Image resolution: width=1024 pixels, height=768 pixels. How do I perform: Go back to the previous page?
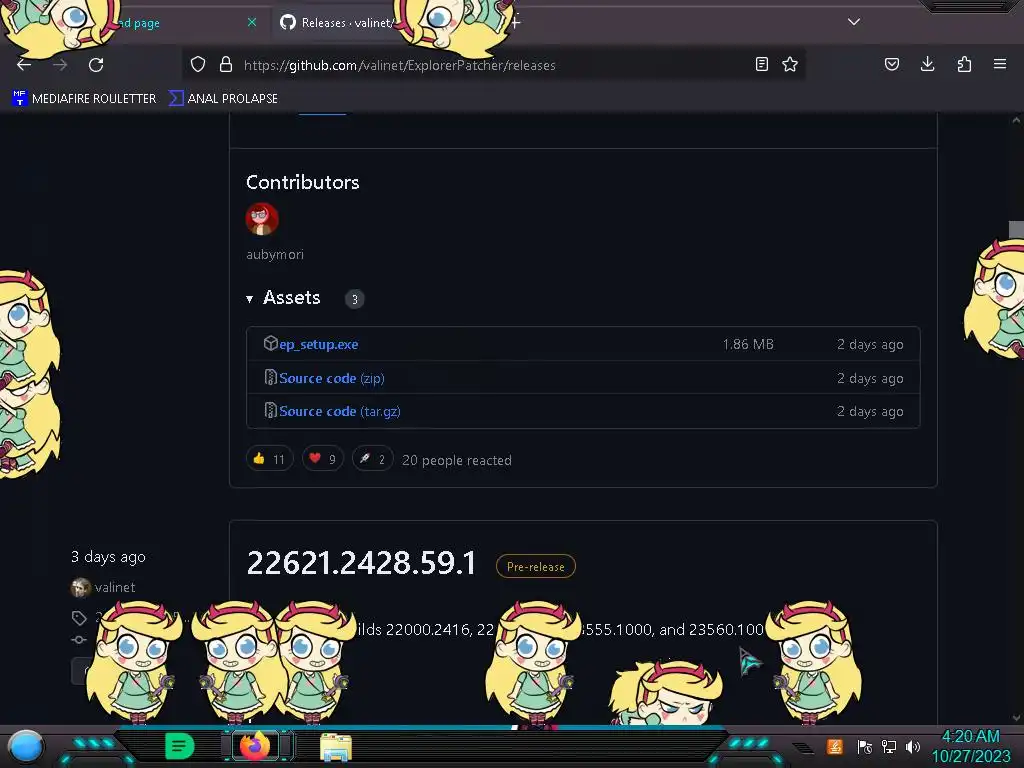(24, 65)
